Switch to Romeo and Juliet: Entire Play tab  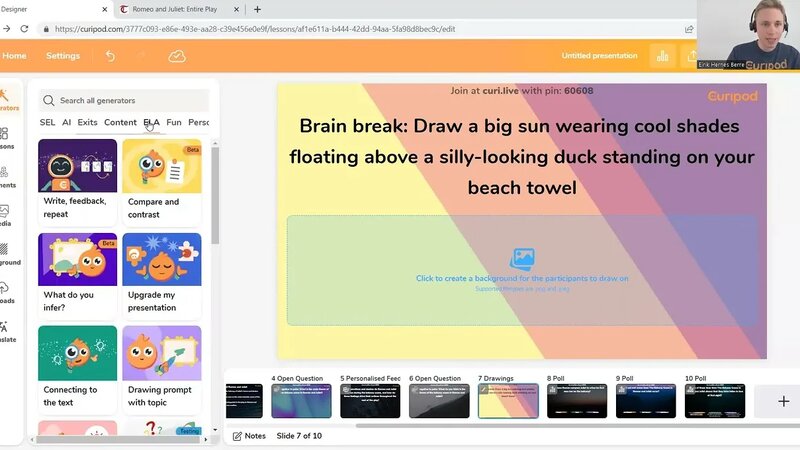(x=175, y=9)
